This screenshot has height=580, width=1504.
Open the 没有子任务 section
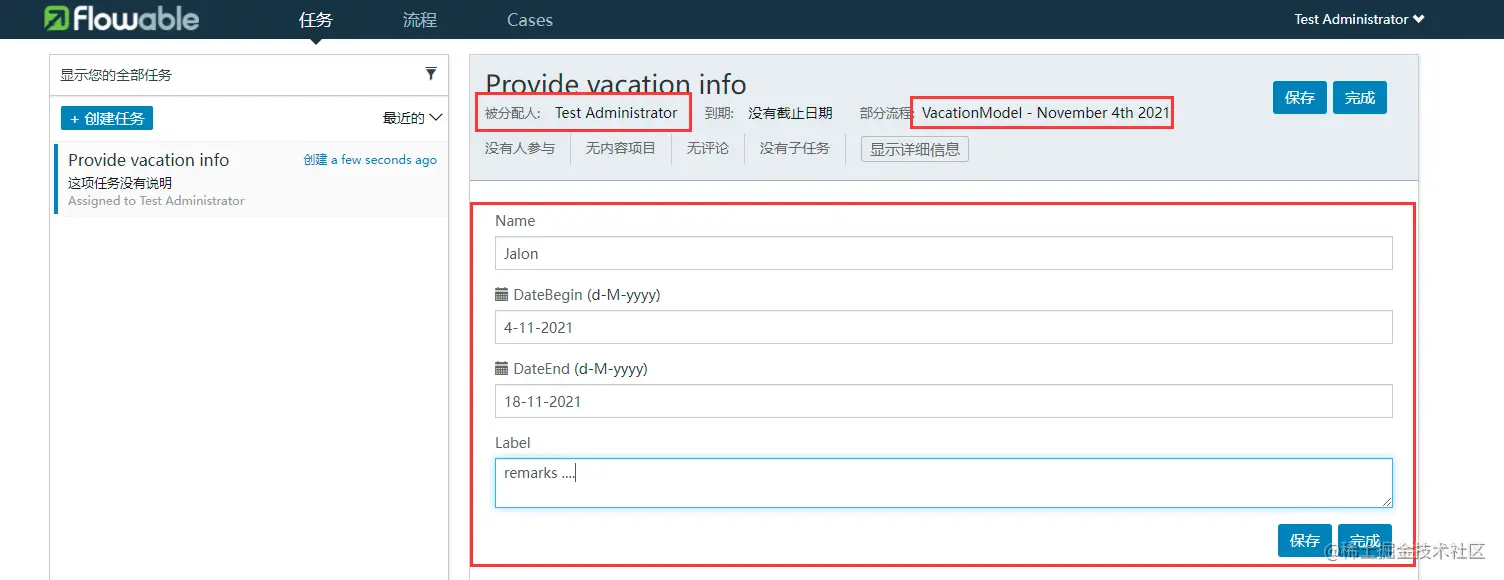pyautogui.click(x=795, y=148)
